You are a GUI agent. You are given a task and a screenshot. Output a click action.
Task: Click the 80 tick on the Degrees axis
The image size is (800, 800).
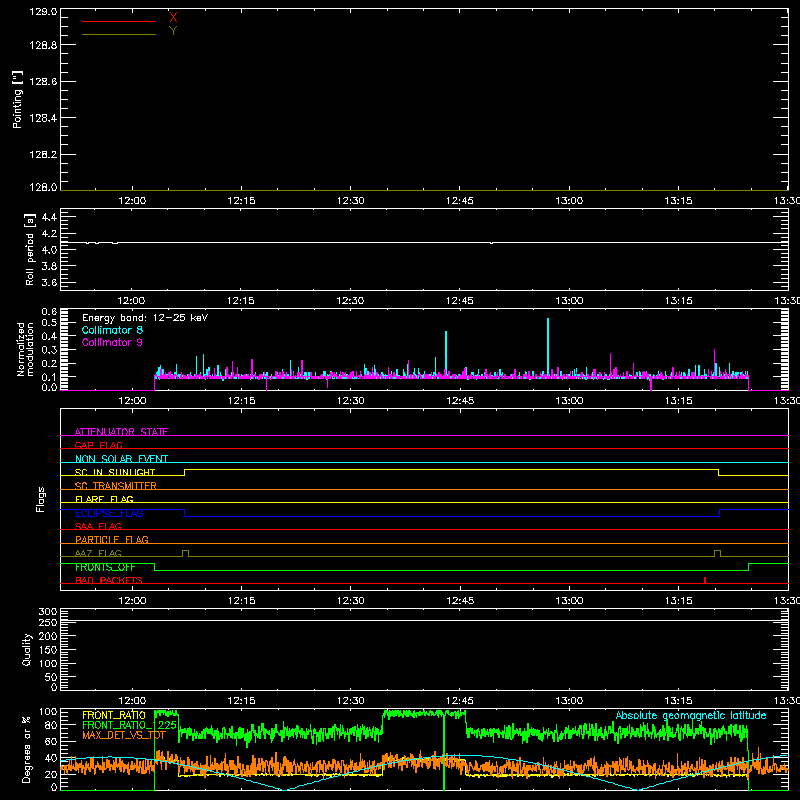51,725
